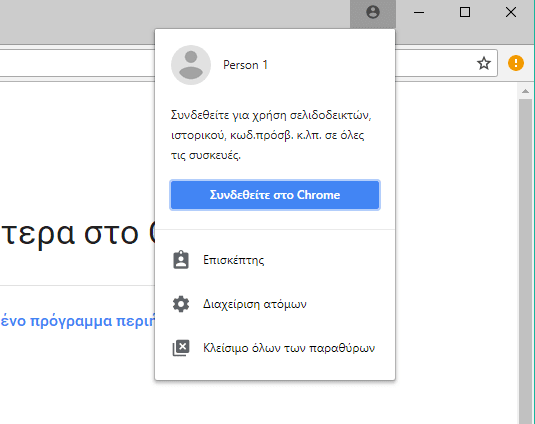Click the vertical scrollbar thumb

(x=525, y=261)
